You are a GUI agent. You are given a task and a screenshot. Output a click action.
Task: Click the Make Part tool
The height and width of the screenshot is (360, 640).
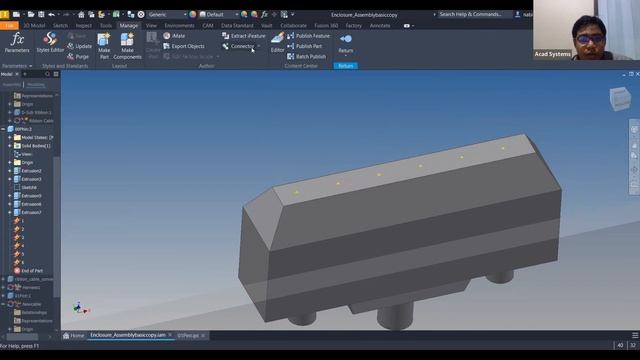click(104, 46)
